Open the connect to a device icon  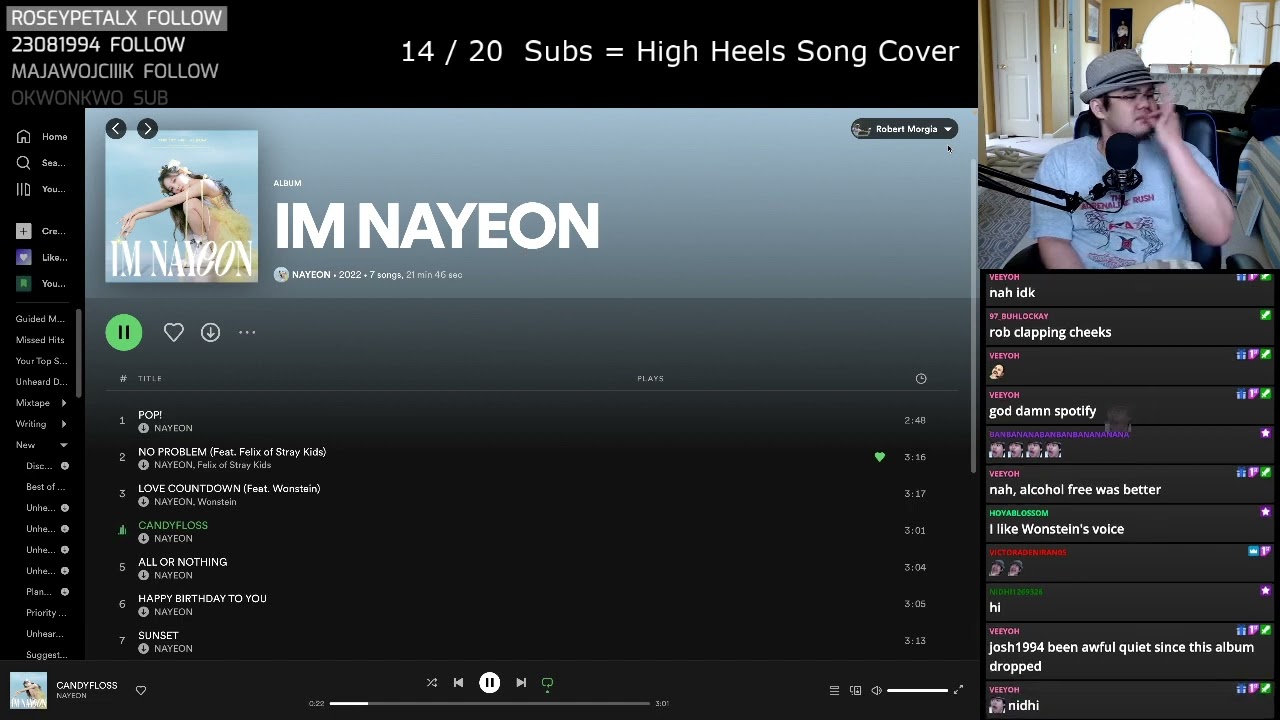pos(855,690)
